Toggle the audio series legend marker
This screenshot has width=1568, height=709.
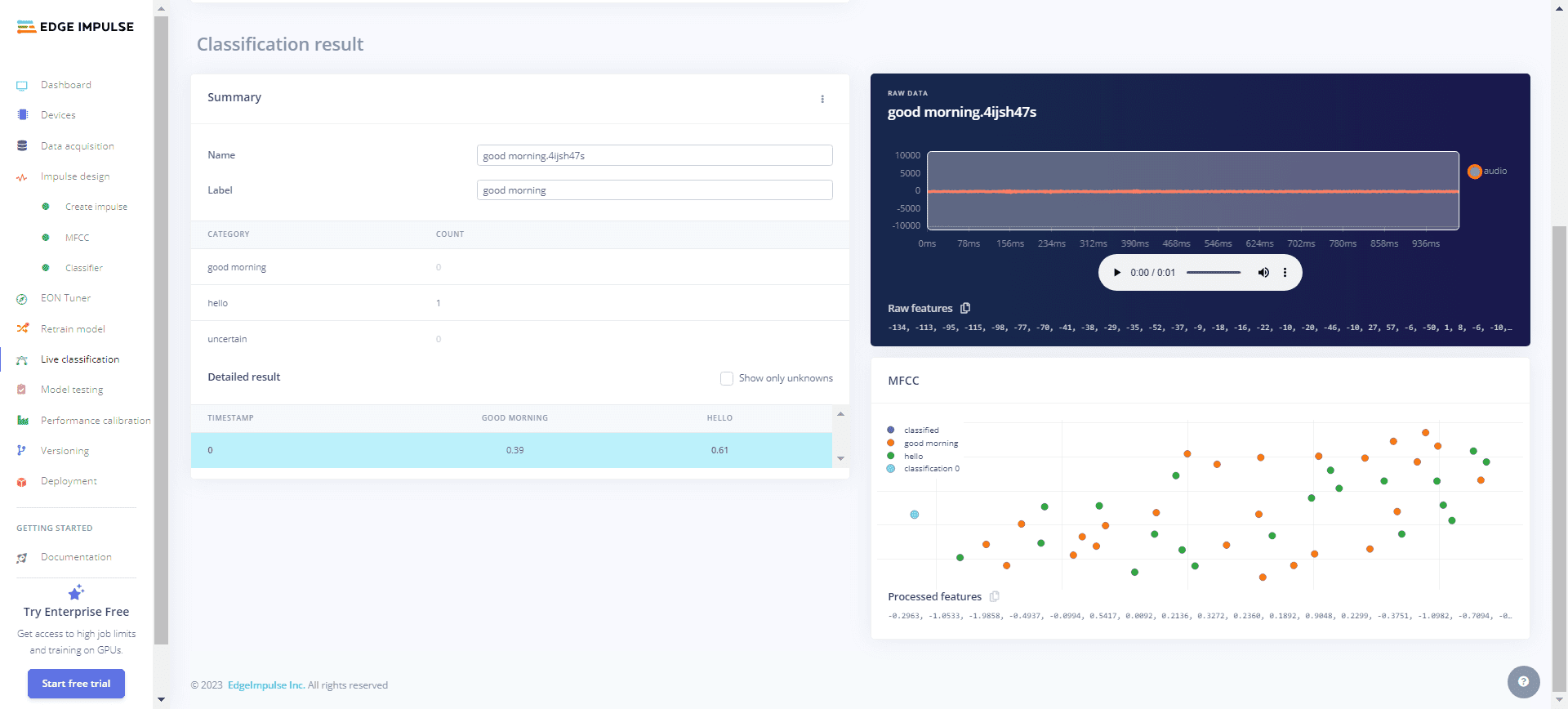tap(1475, 172)
